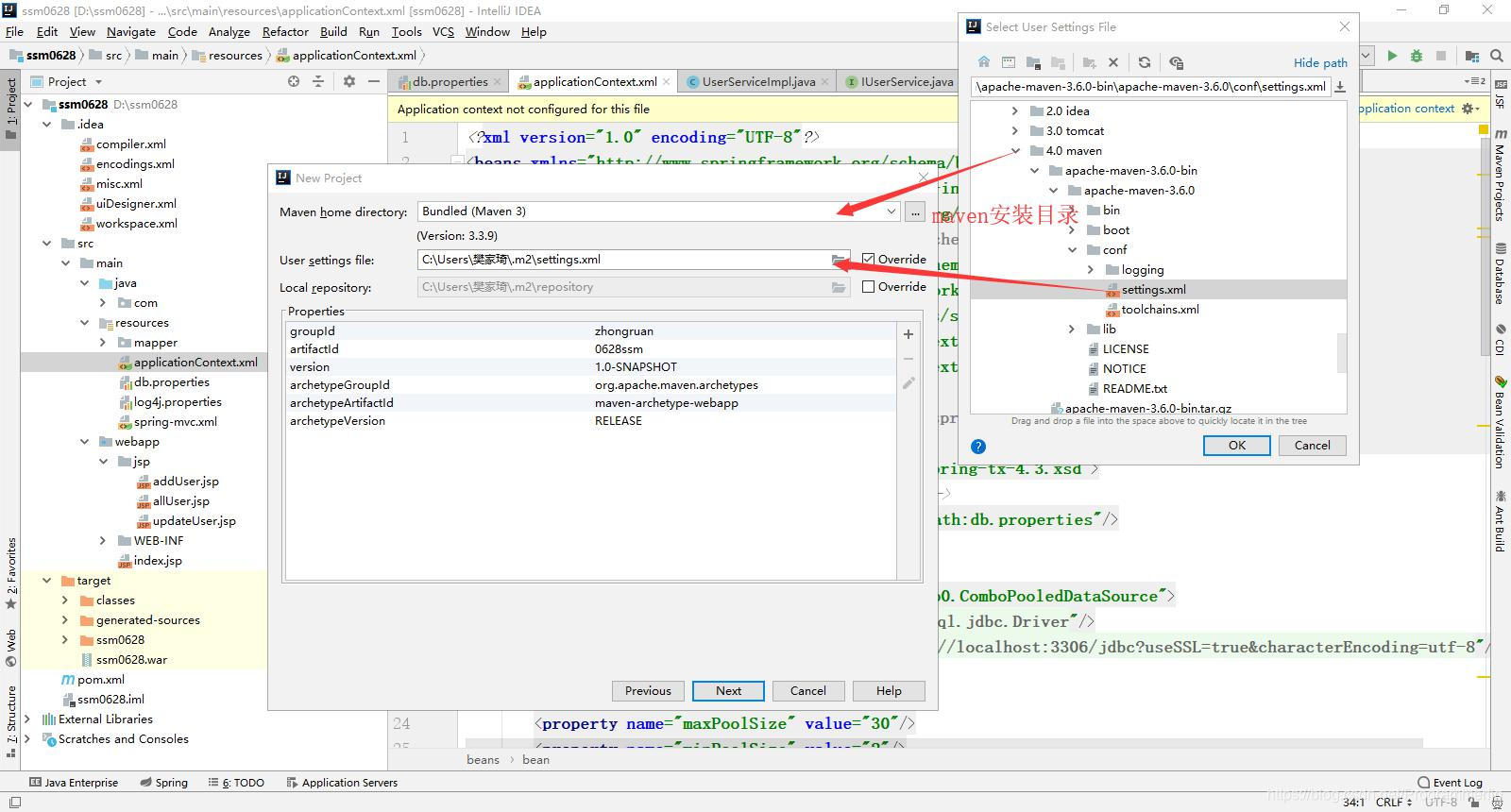Click the file chooser vertical scrollbar
The height and width of the screenshot is (812, 1511).
click(1342, 353)
